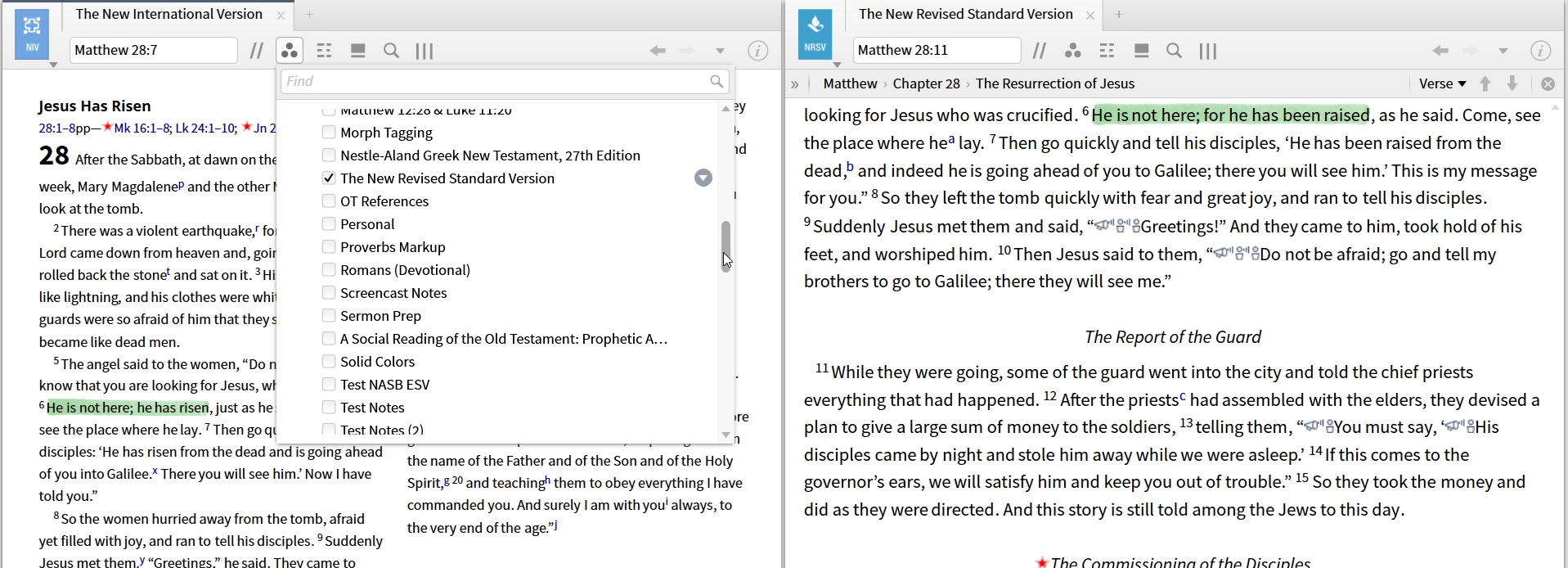Go forward in NRSV panel history
The image size is (1568, 568).
pyautogui.click(x=1470, y=51)
